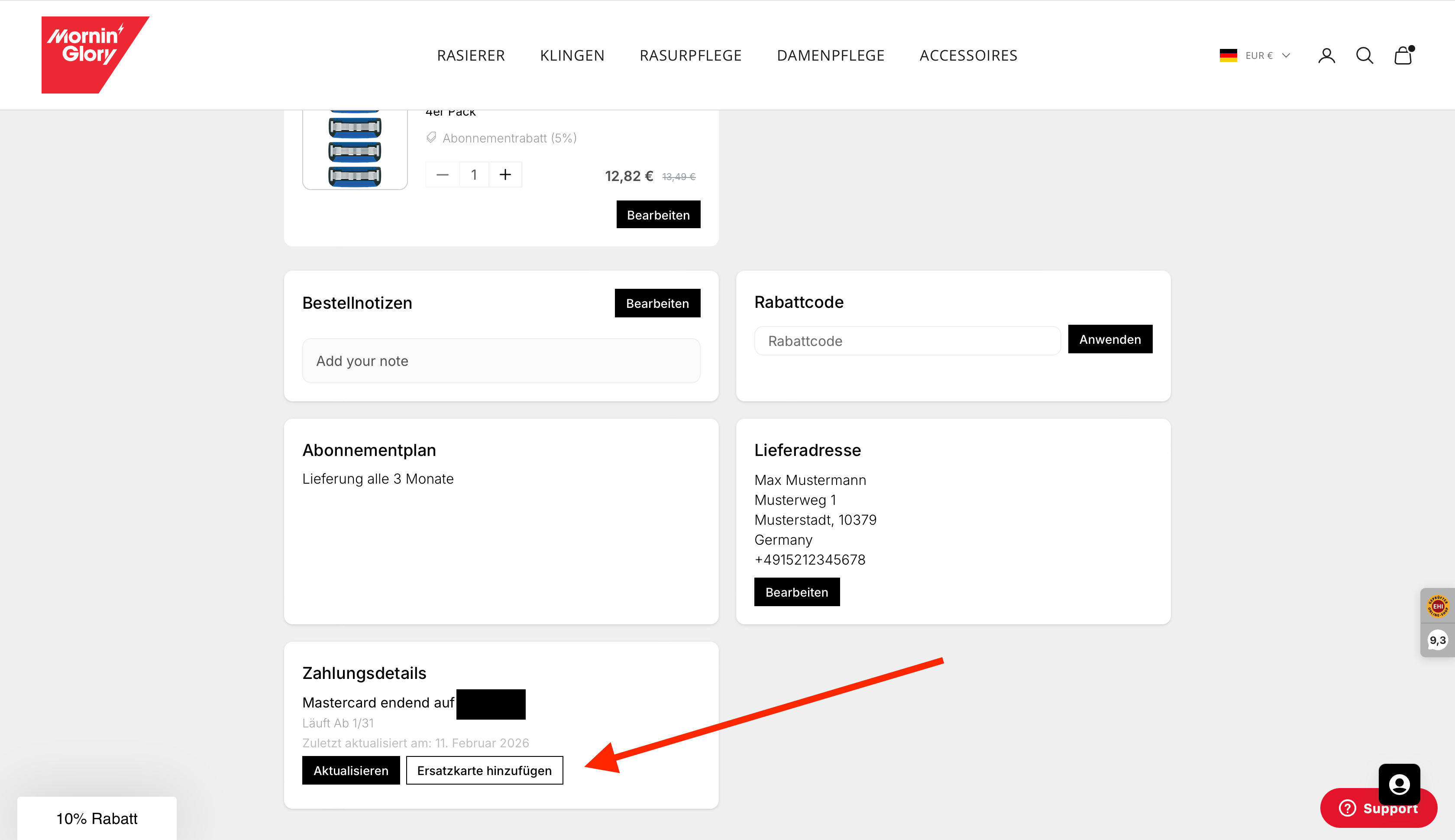Increase quantity with the plus button
This screenshot has height=840, width=1455.
pyautogui.click(x=505, y=175)
